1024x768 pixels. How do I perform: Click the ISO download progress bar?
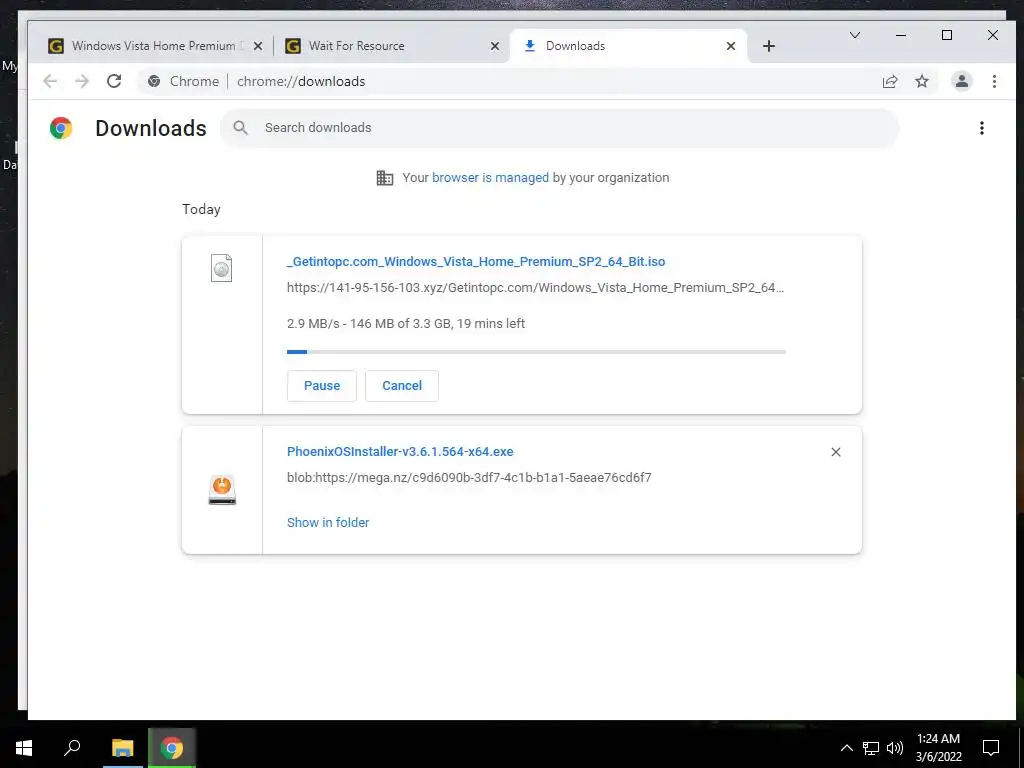536,352
